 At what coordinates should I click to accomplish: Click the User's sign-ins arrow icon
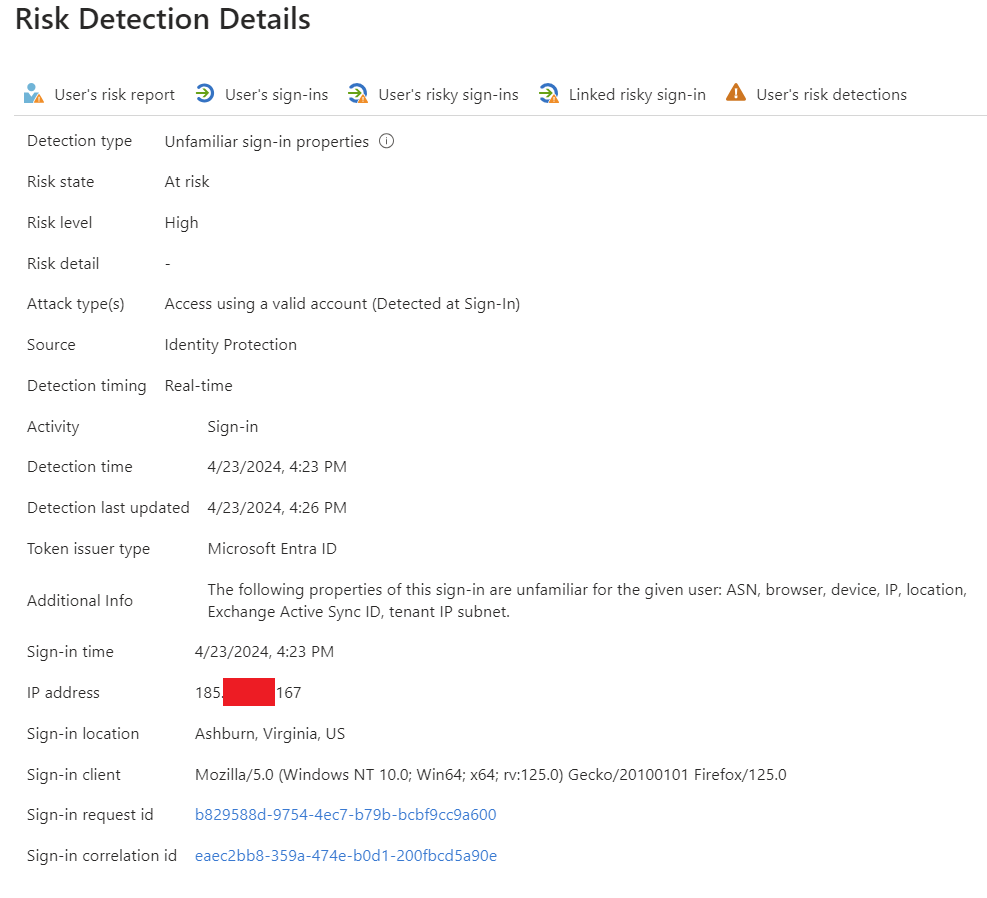pos(205,93)
